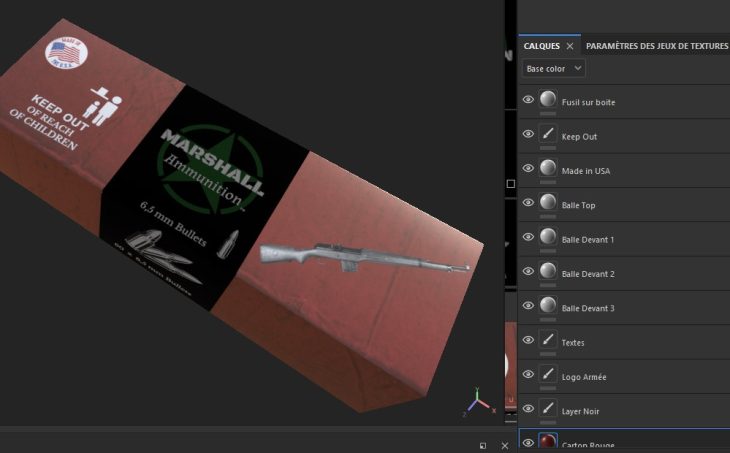
Task: Click the Keep Out layer brush icon
Action: pos(548,134)
